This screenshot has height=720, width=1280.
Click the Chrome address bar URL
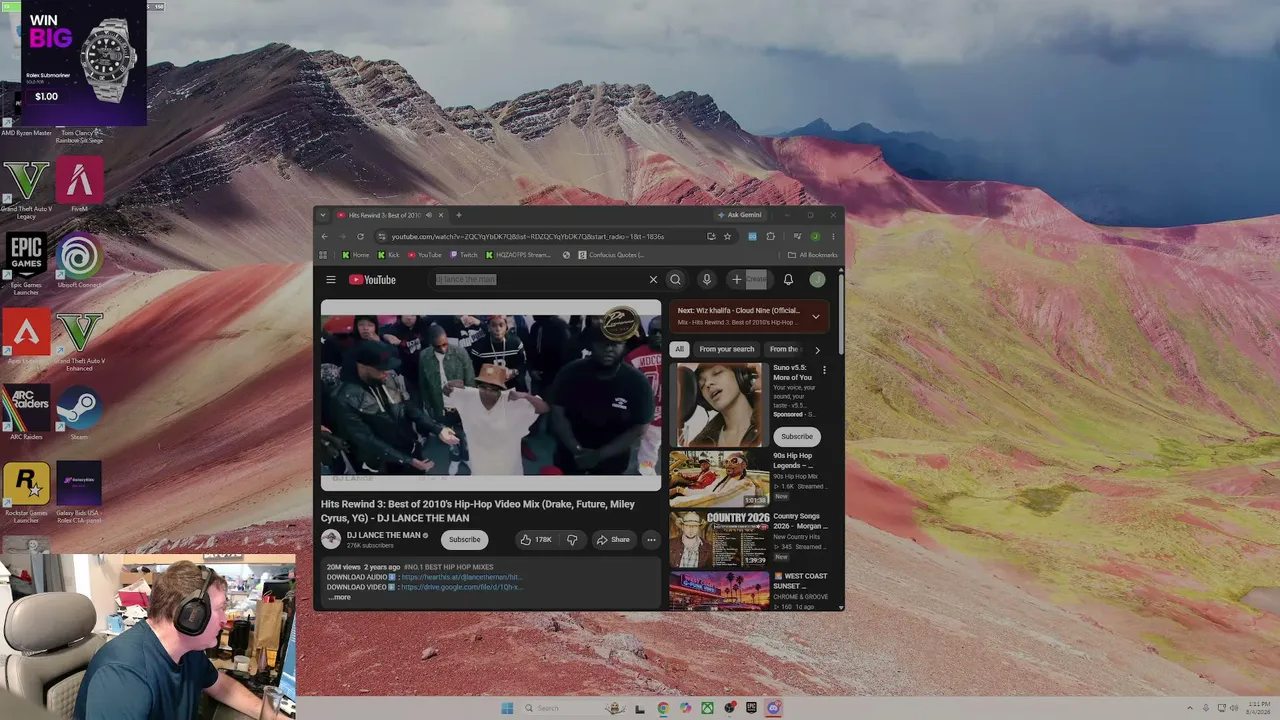coord(528,237)
